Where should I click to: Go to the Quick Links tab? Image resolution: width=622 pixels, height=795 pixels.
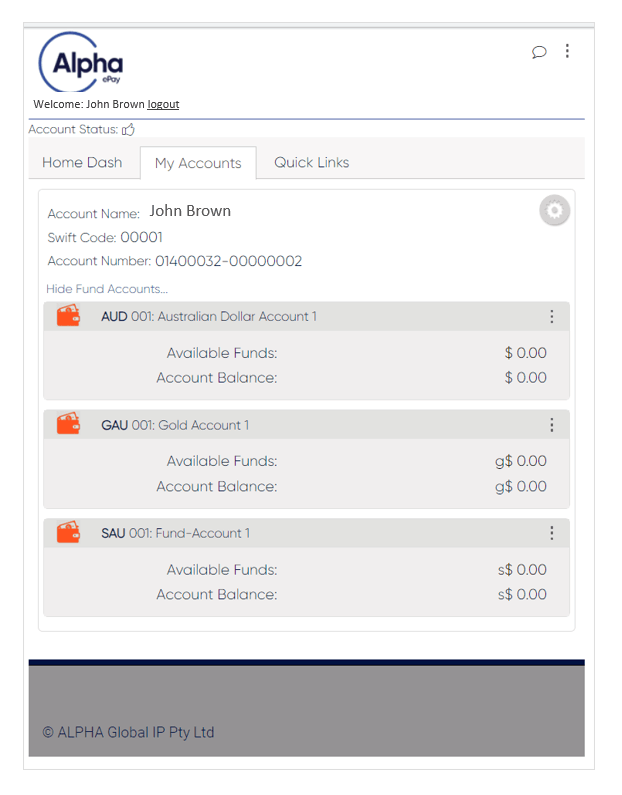coord(311,162)
